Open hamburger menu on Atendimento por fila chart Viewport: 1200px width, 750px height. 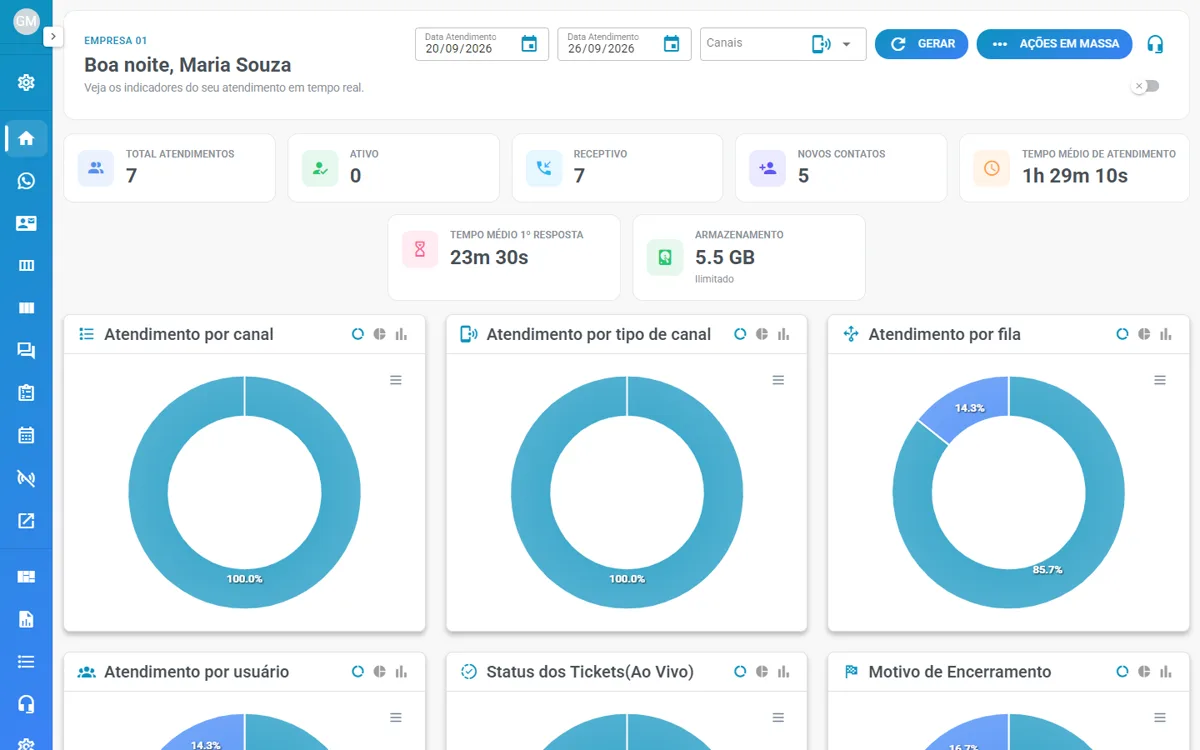click(x=1160, y=380)
